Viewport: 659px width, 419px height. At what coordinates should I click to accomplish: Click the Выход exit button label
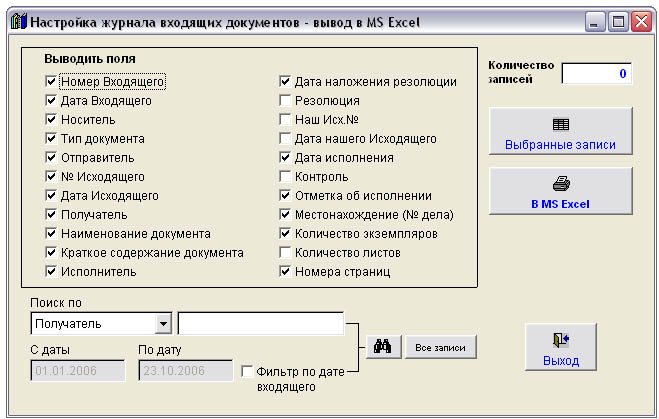coord(561,361)
